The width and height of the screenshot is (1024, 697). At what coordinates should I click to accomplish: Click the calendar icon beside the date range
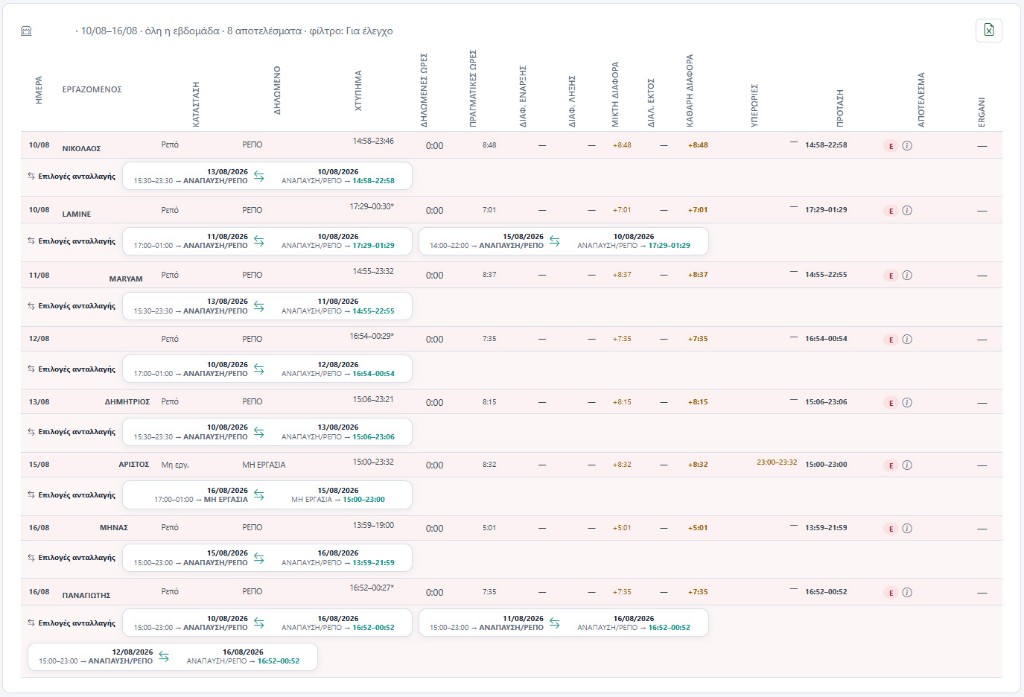click(26, 31)
